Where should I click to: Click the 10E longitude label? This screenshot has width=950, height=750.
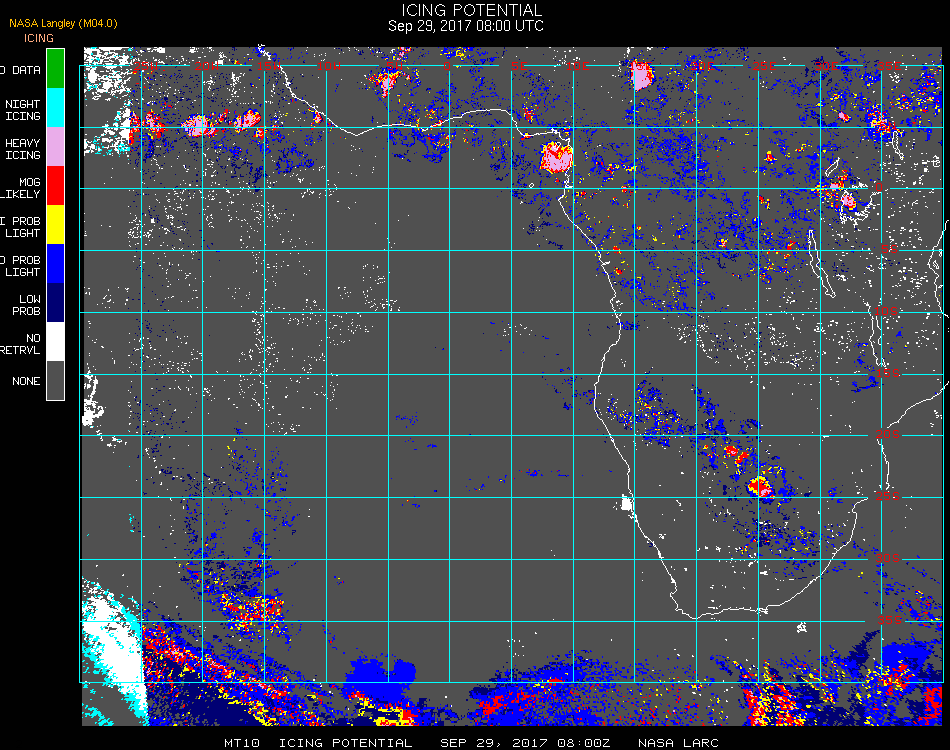(577, 66)
